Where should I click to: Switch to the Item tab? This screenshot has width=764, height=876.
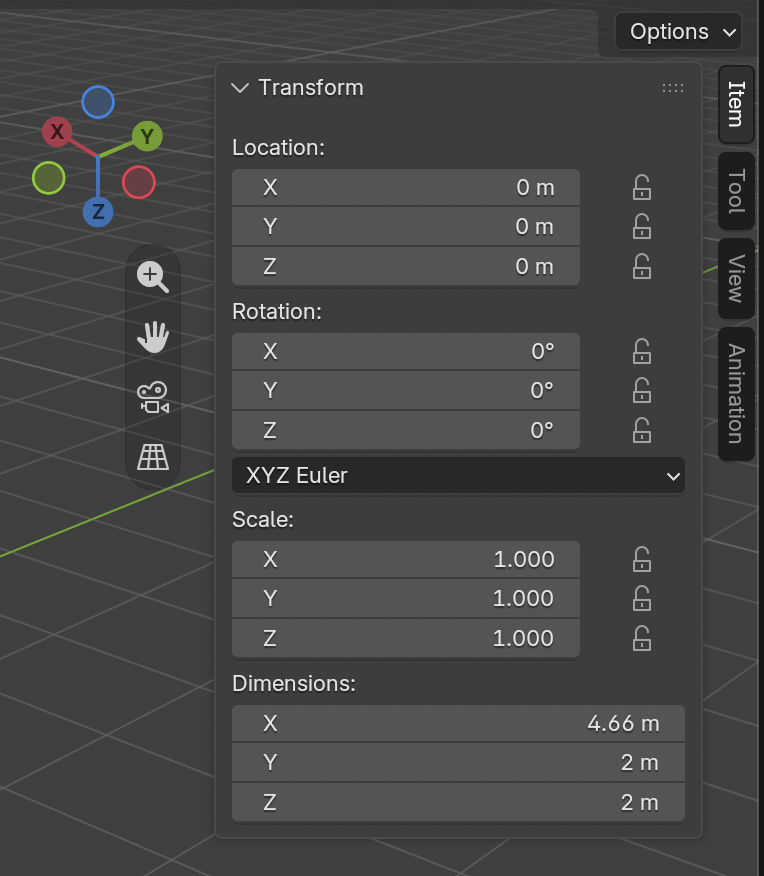pyautogui.click(x=736, y=104)
